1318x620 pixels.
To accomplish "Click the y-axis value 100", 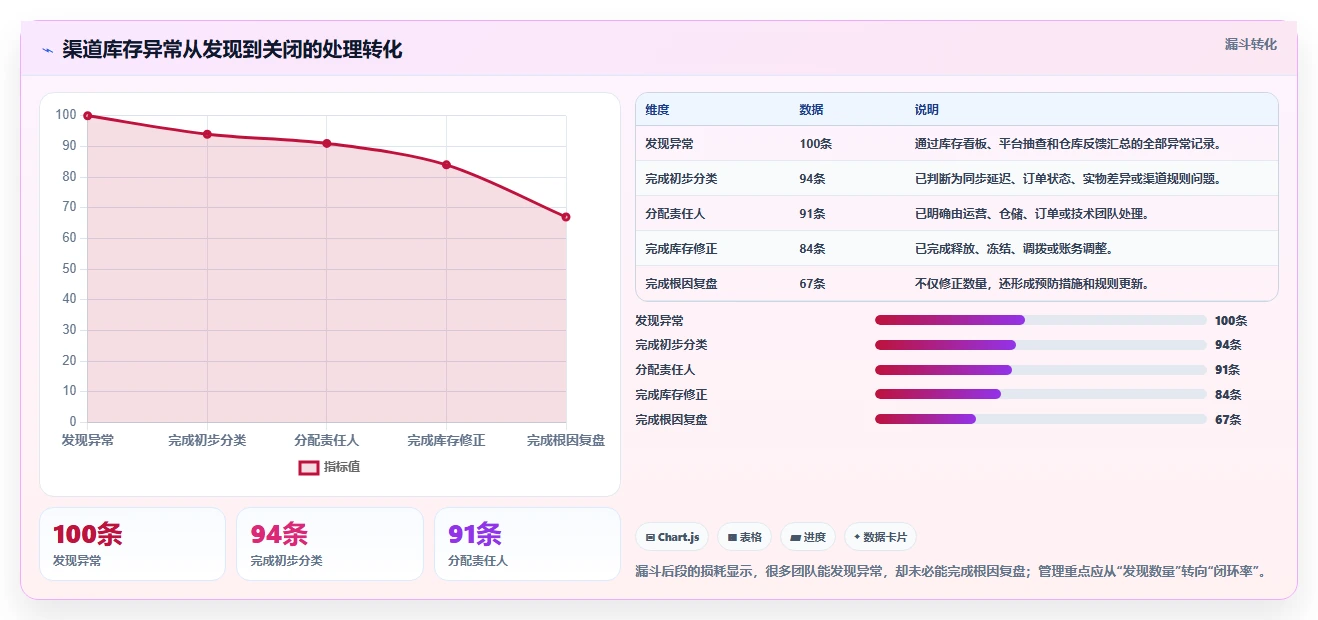I will (x=66, y=115).
